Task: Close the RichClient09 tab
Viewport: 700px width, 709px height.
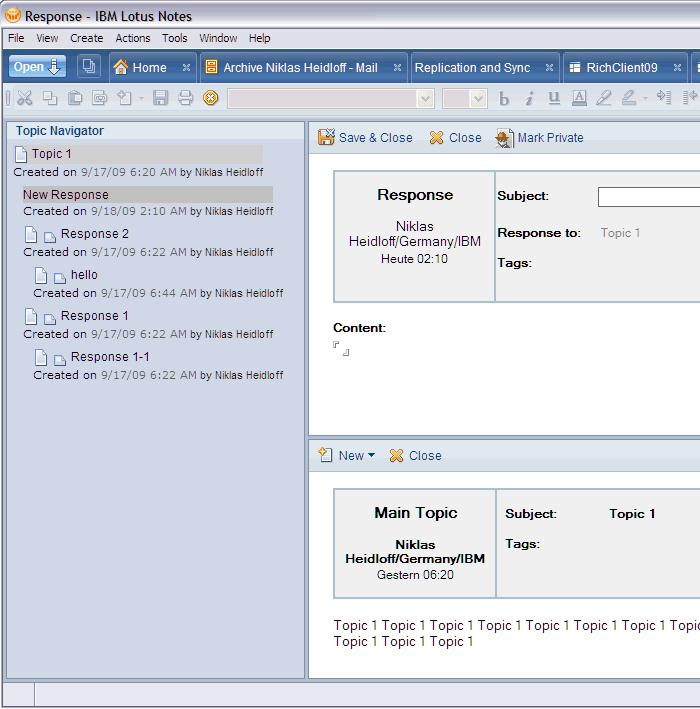Action: [x=677, y=68]
